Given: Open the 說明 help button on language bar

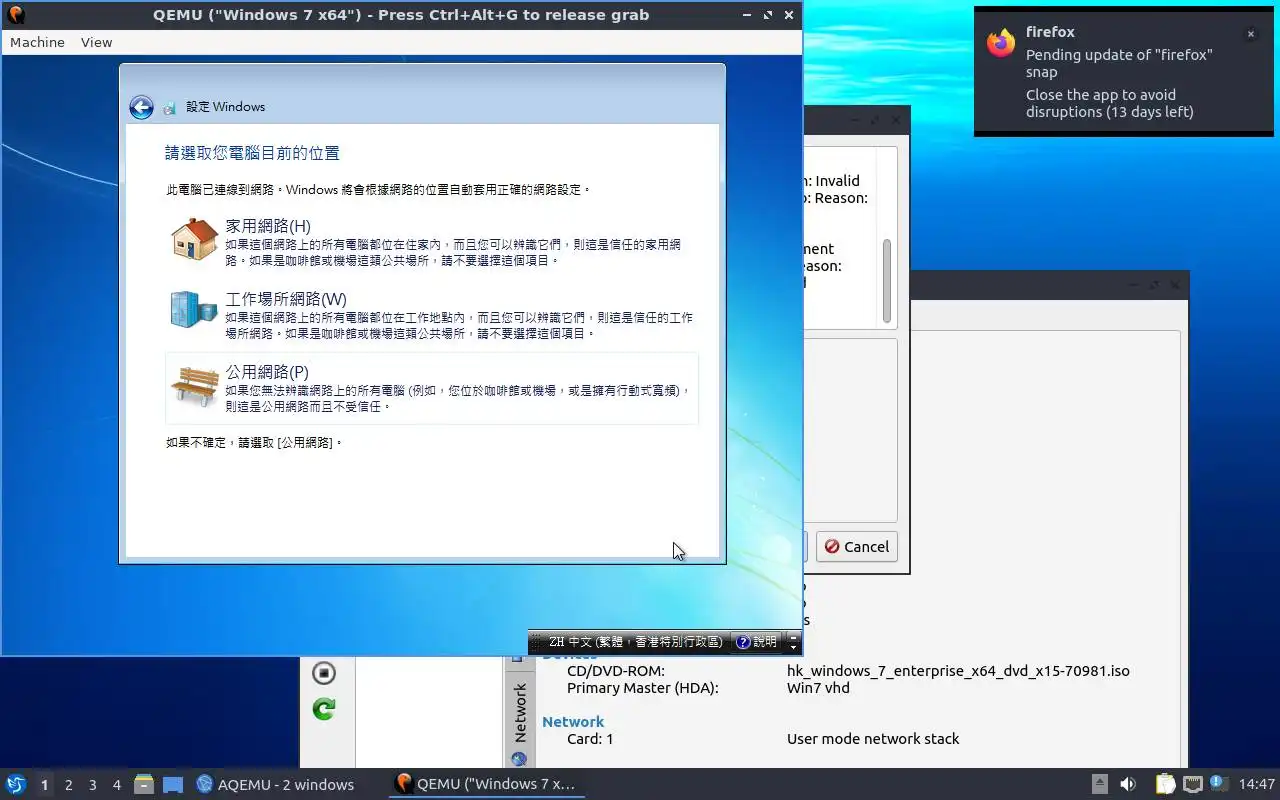Looking at the screenshot, I should (756, 642).
